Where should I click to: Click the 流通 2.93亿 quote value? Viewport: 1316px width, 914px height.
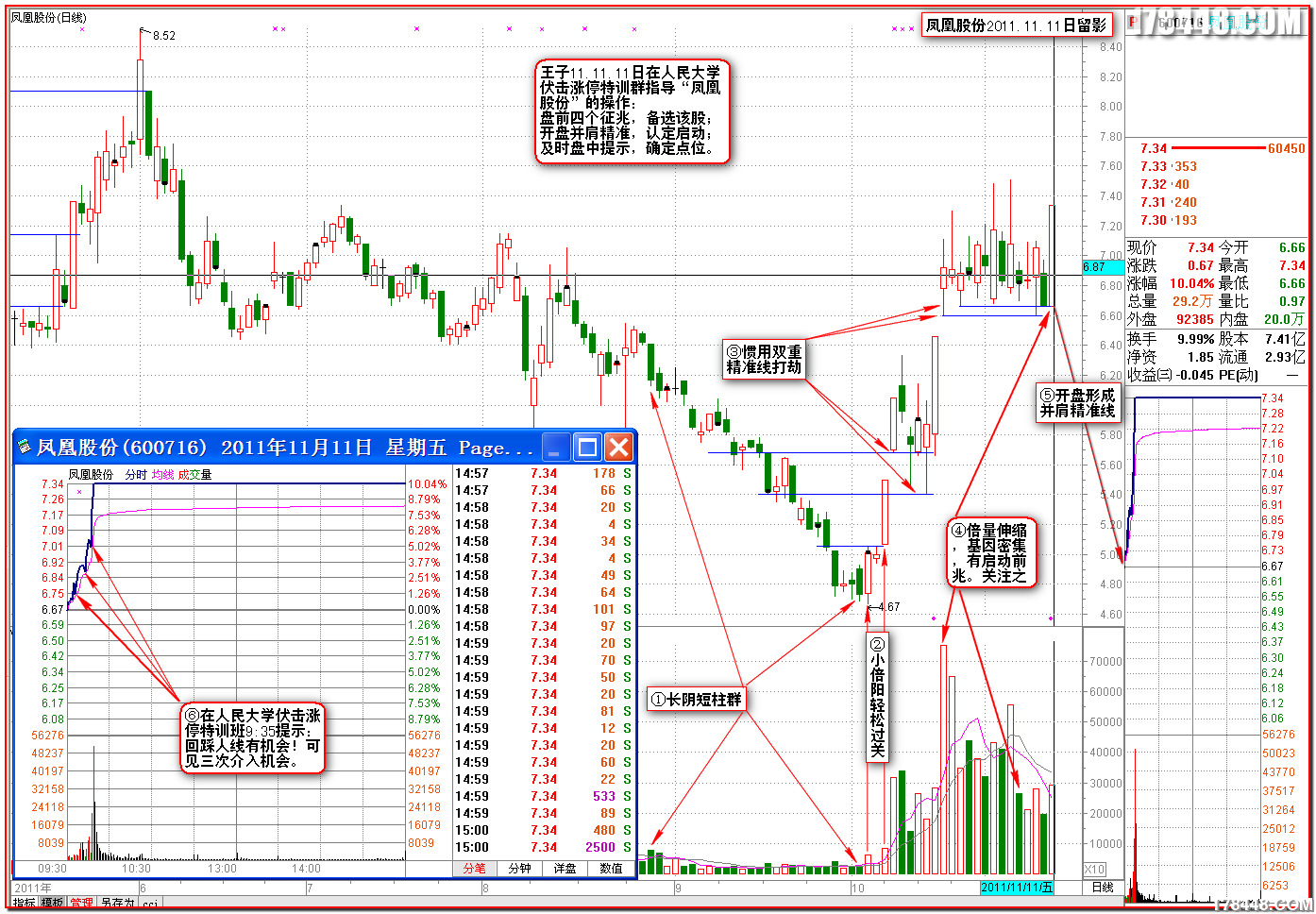click(1286, 357)
